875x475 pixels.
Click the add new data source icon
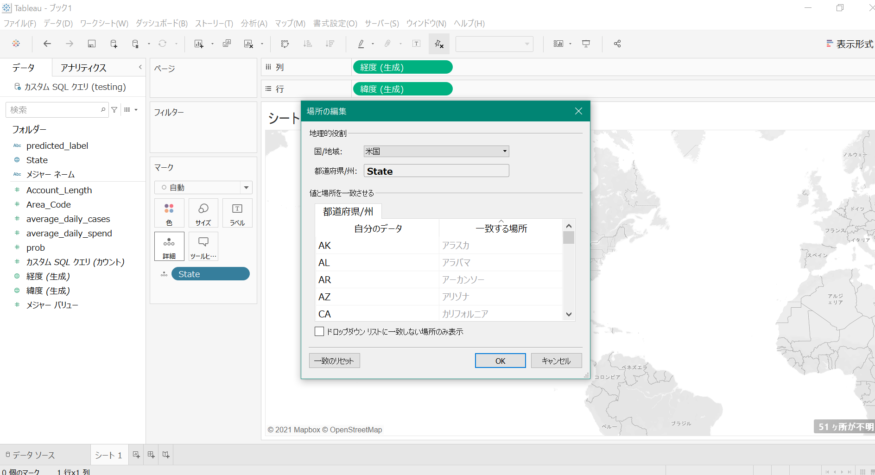(x=113, y=44)
